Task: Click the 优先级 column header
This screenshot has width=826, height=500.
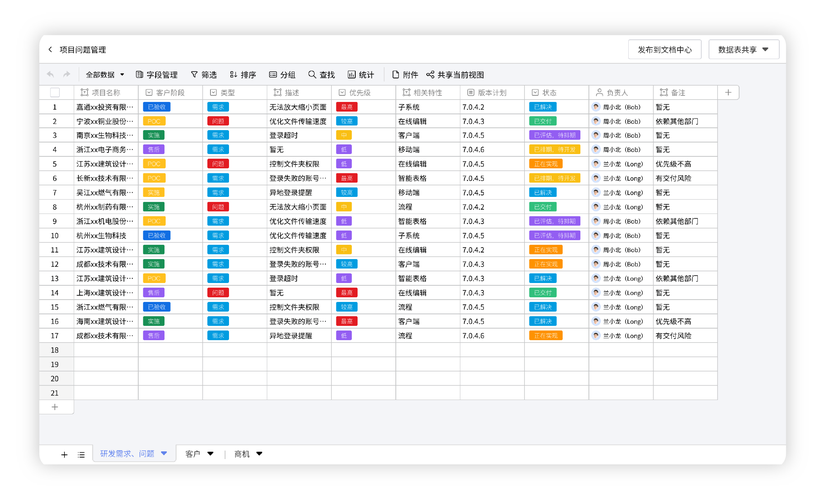Action: pyautogui.click(x=363, y=92)
